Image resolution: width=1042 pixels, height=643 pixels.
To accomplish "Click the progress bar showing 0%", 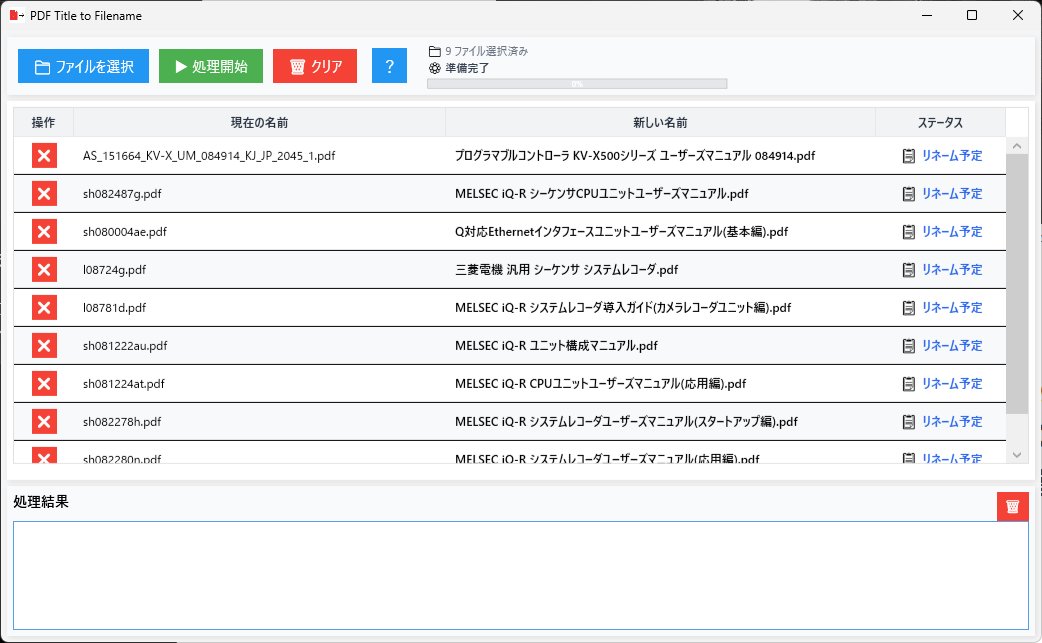I will 577,84.
